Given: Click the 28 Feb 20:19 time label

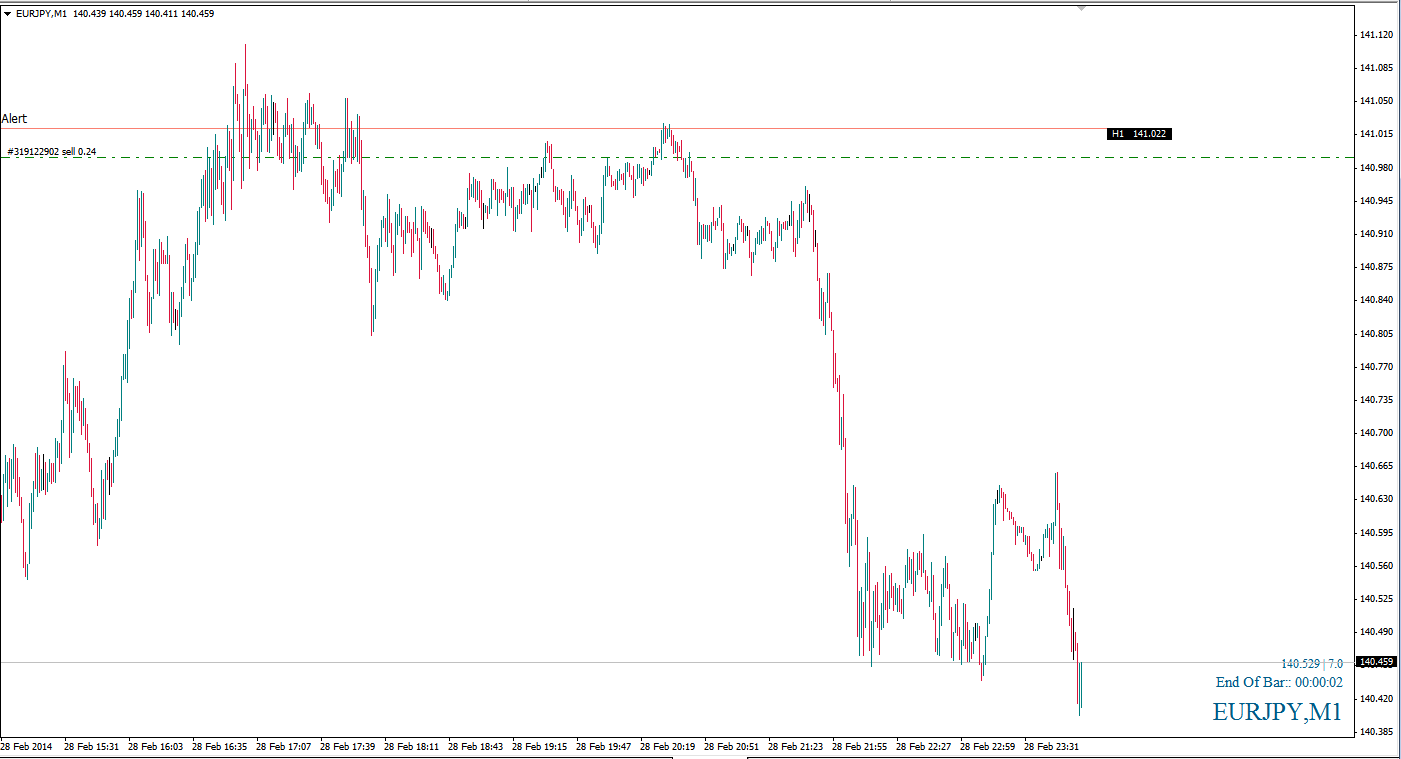Looking at the screenshot, I should click(667, 746).
